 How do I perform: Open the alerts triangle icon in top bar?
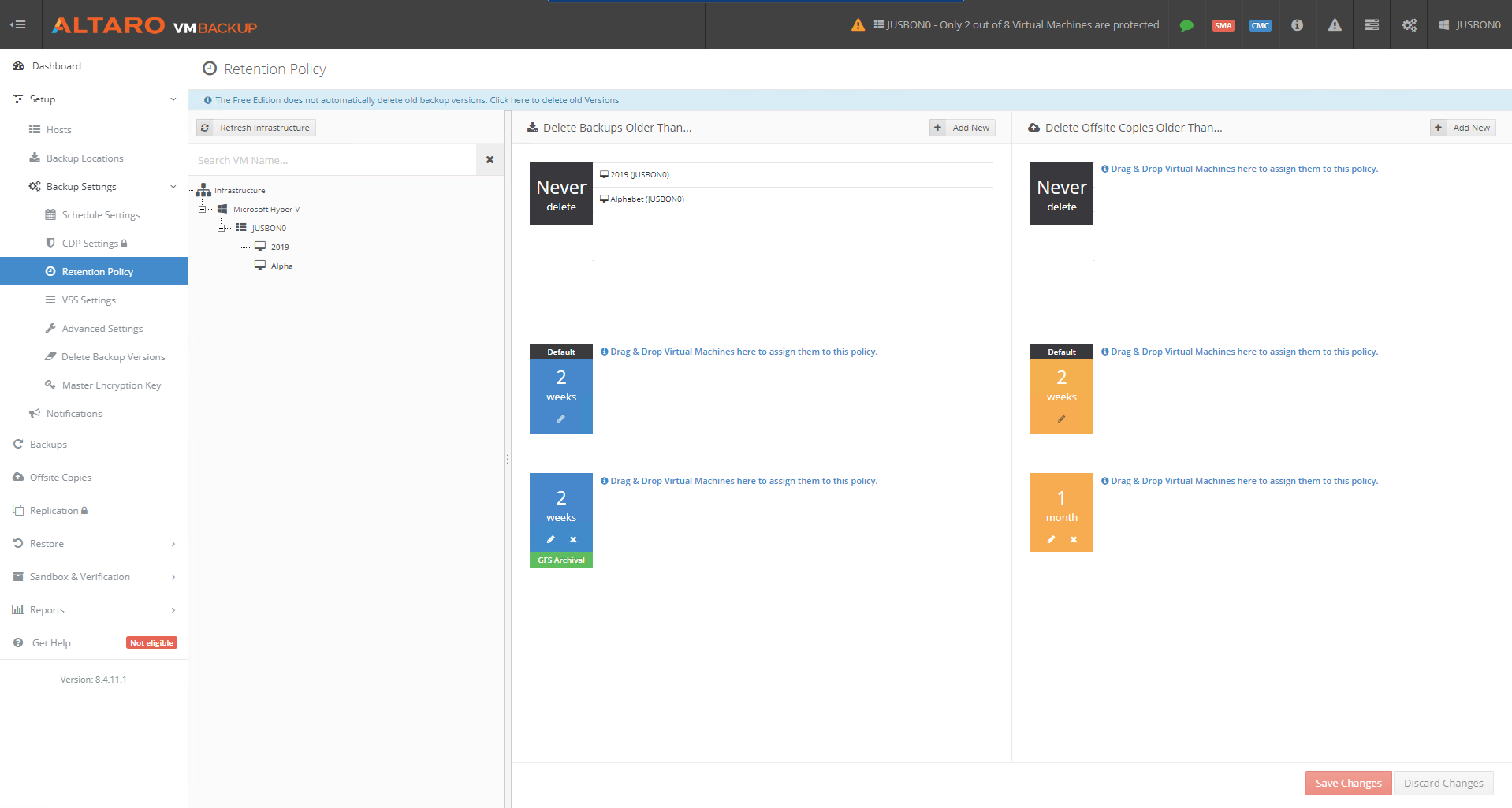[1334, 25]
